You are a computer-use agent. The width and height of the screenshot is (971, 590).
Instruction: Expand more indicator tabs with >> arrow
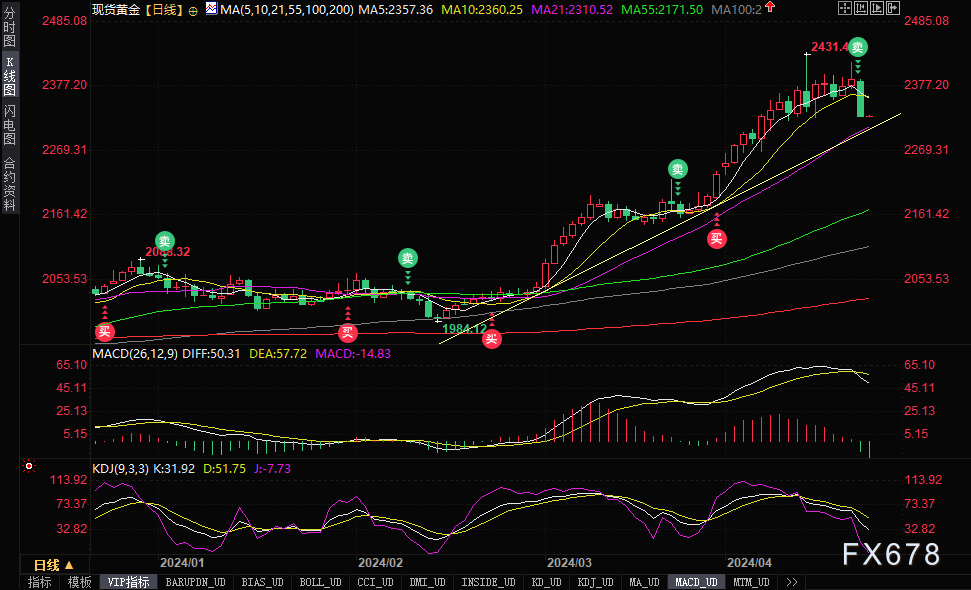click(x=791, y=582)
